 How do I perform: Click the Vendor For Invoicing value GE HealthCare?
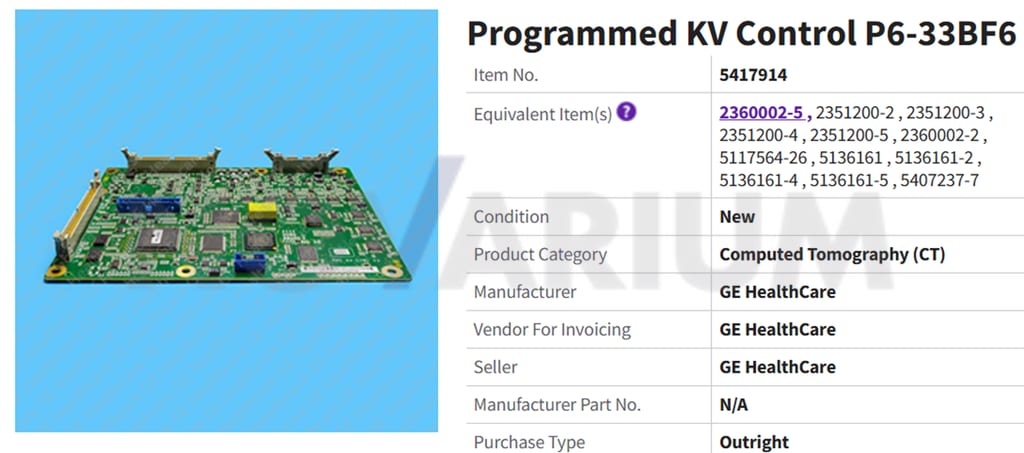tap(777, 330)
